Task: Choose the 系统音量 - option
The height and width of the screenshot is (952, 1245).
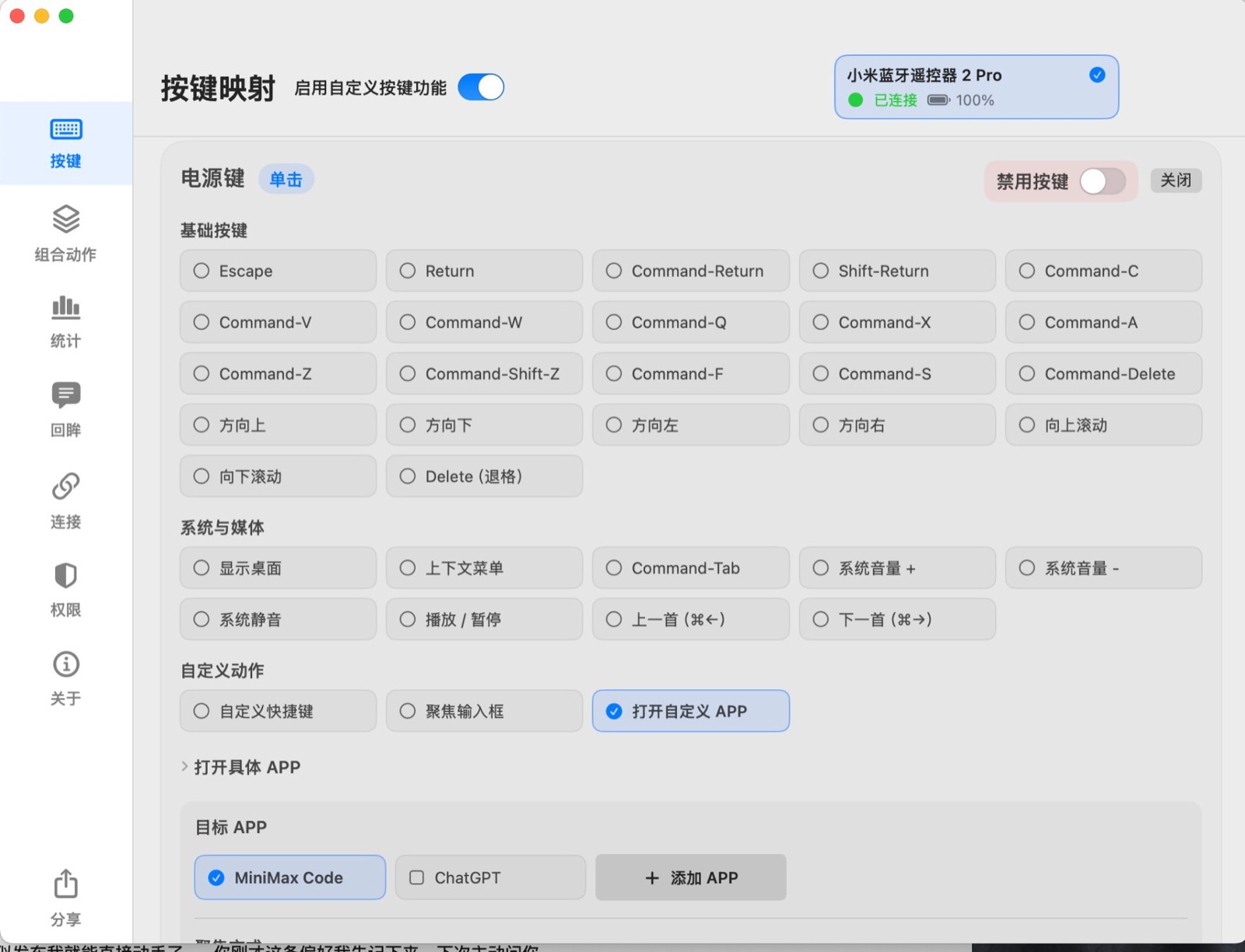Action: pyautogui.click(x=1103, y=568)
